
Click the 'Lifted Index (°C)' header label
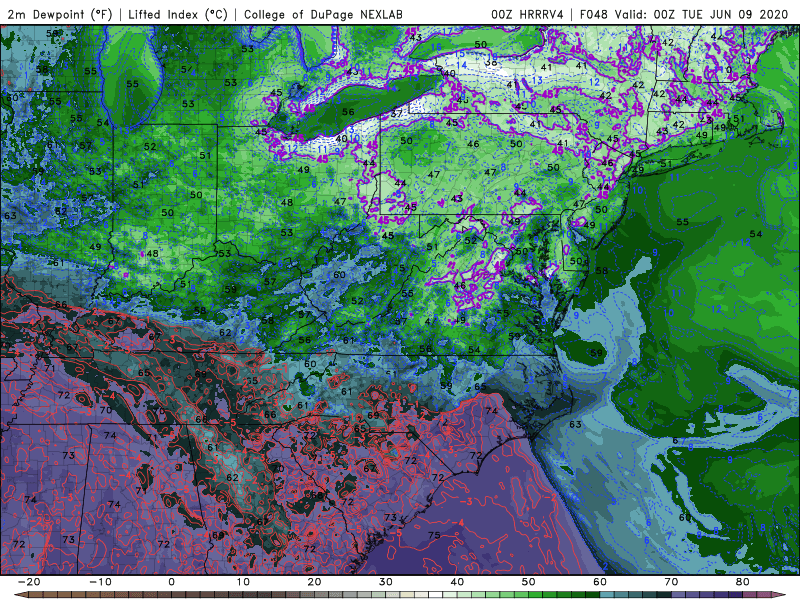[178, 14]
